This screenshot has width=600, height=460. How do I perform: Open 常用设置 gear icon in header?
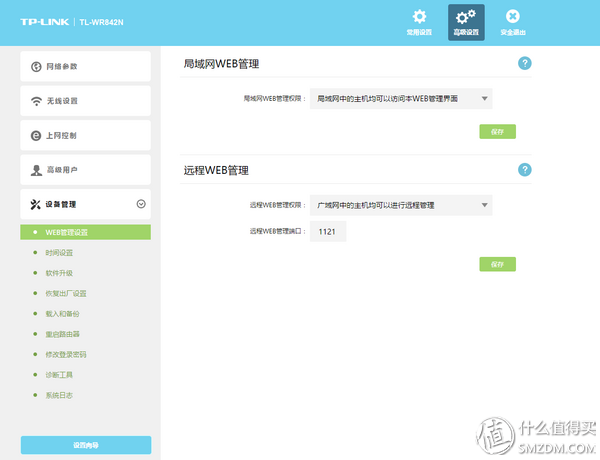click(x=420, y=19)
